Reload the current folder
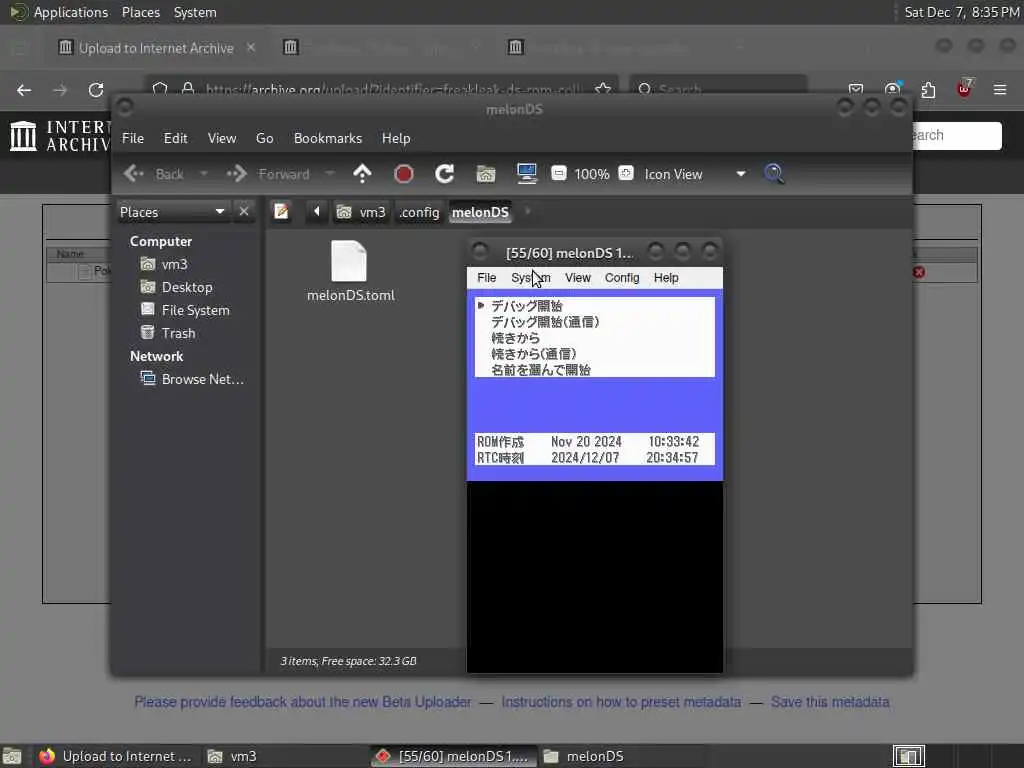 [445, 174]
